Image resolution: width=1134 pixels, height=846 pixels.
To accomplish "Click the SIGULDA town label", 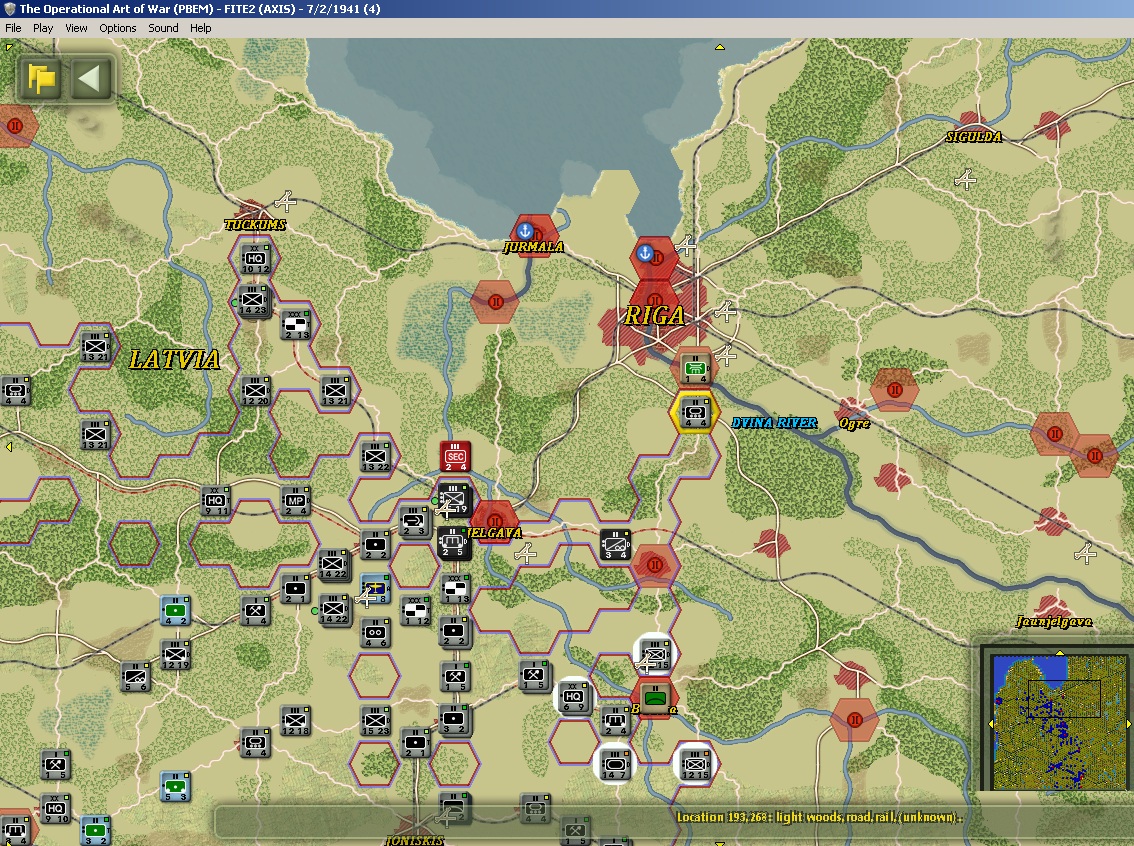I will click(973, 137).
